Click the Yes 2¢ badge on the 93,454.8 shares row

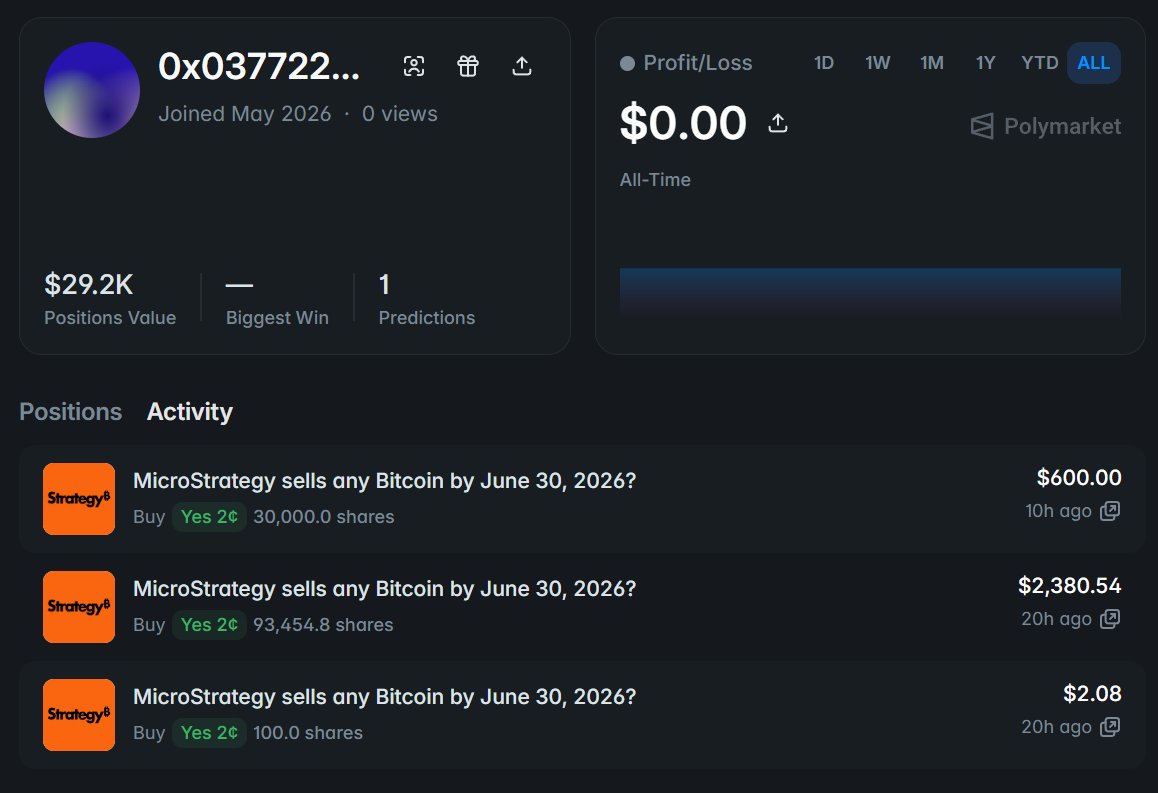pyautogui.click(x=209, y=625)
